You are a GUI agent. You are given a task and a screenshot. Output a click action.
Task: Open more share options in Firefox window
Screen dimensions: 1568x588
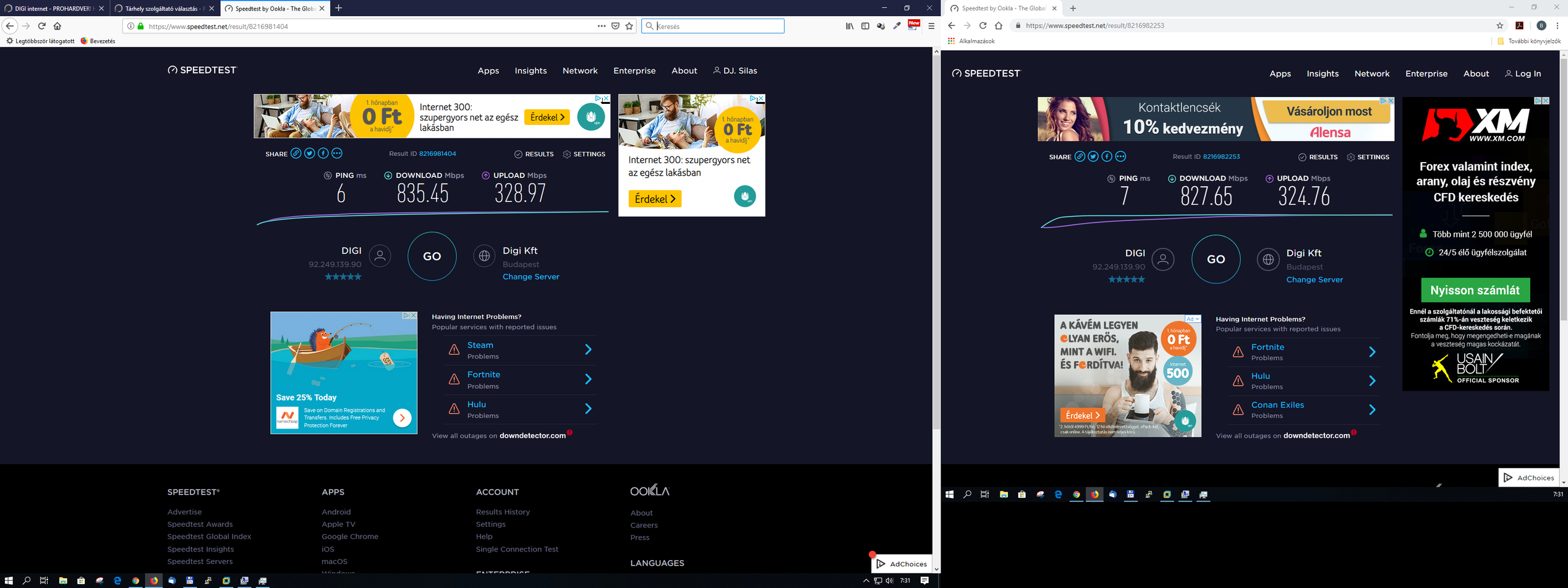coord(337,153)
